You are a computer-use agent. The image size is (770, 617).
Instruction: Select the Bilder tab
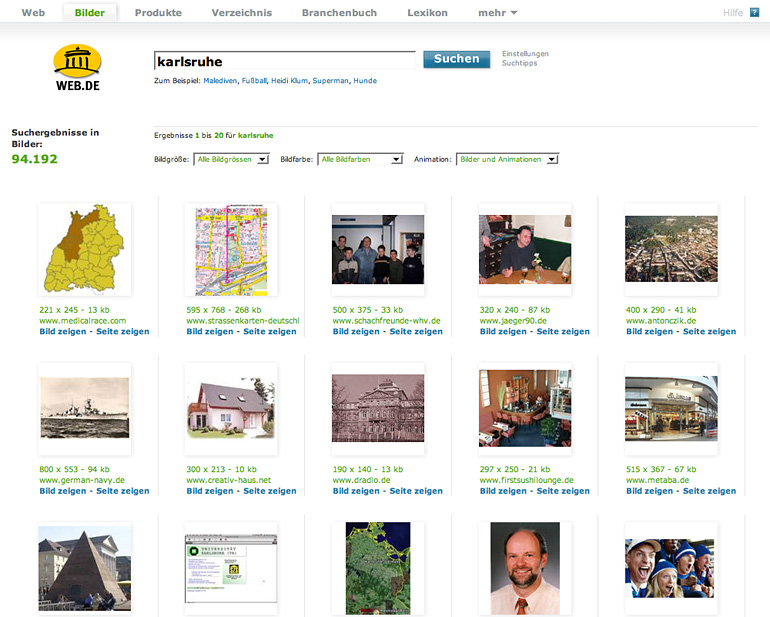pos(89,13)
